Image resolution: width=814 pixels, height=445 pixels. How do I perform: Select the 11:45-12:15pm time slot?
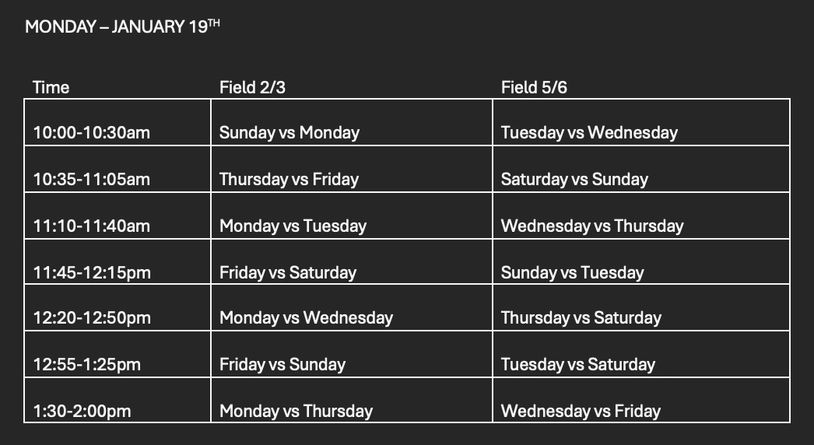click(x=91, y=272)
